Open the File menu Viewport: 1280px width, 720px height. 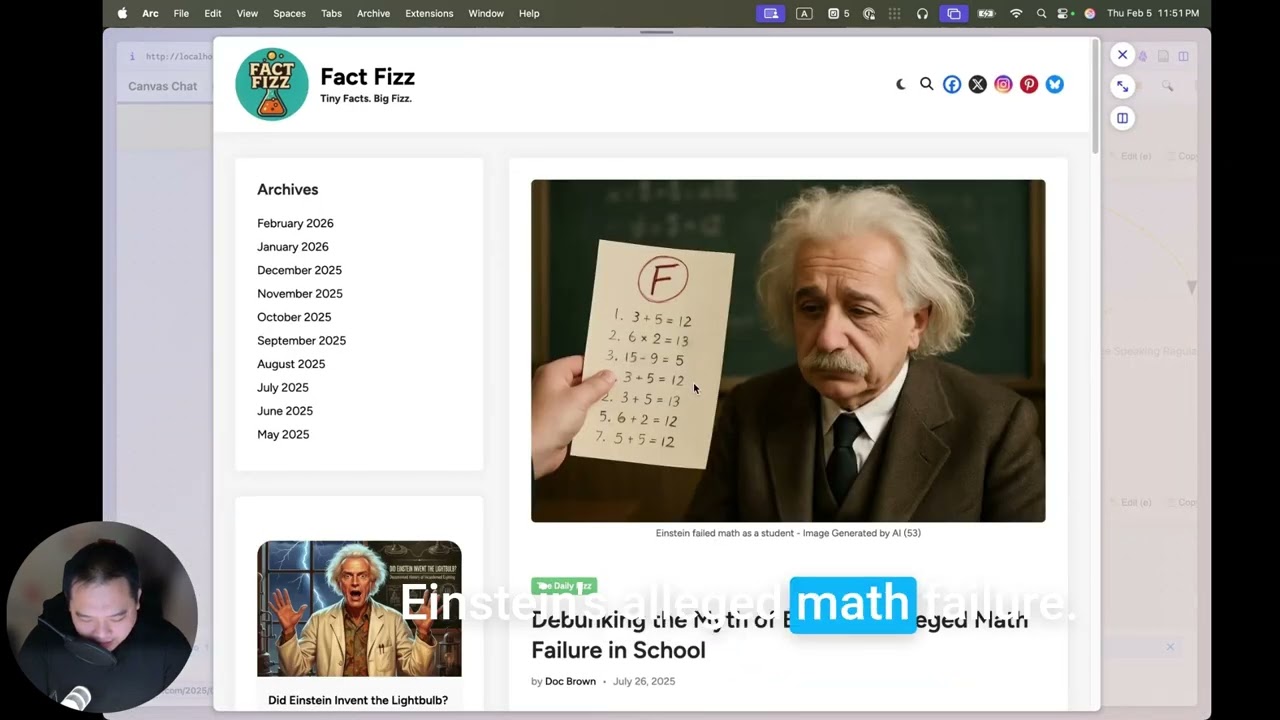click(x=181, y=13)
